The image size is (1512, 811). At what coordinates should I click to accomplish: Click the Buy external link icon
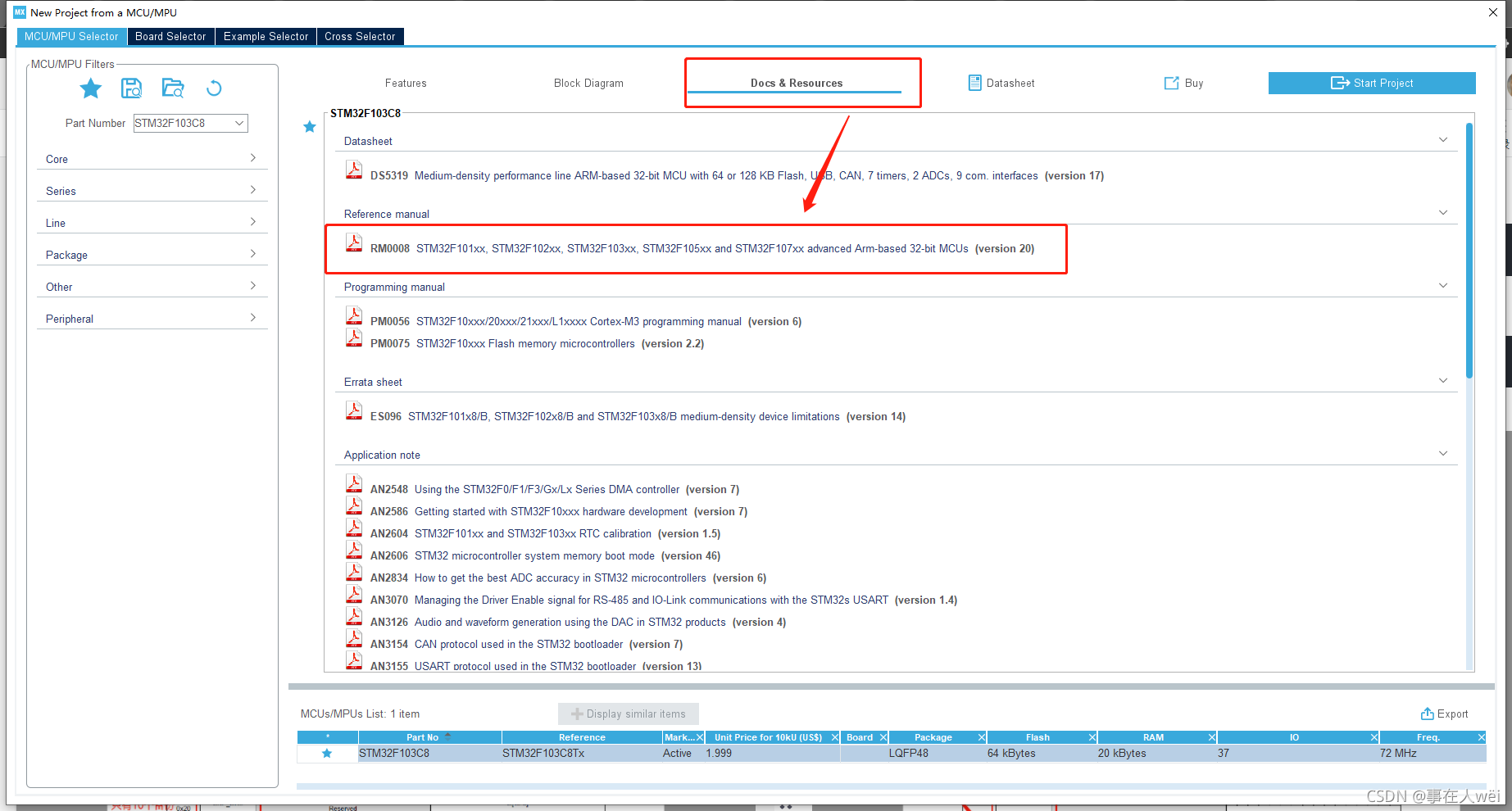tap(1172, 83)
